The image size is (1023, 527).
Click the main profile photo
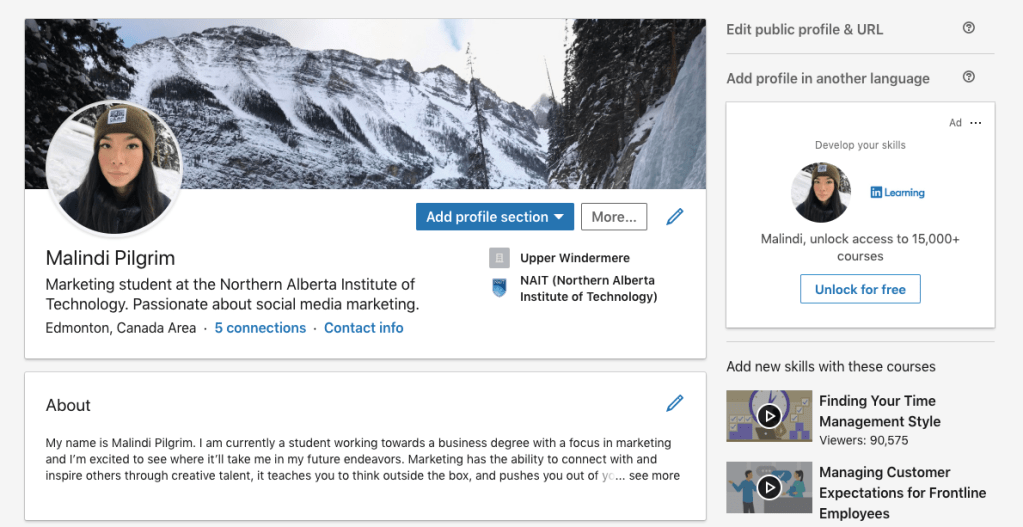[114, 168]
